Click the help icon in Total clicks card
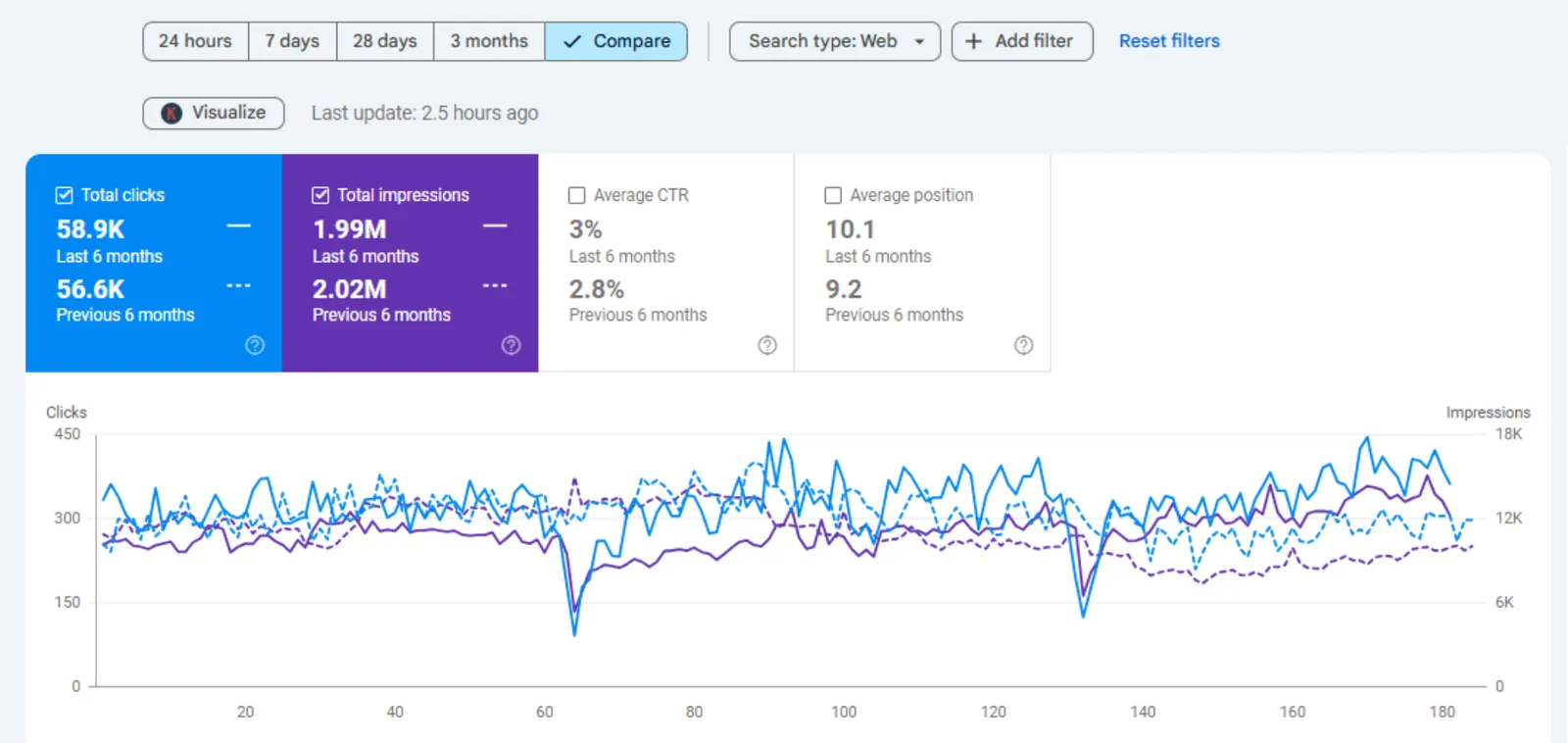1568x743 pixels. click(x=255, y=345)
